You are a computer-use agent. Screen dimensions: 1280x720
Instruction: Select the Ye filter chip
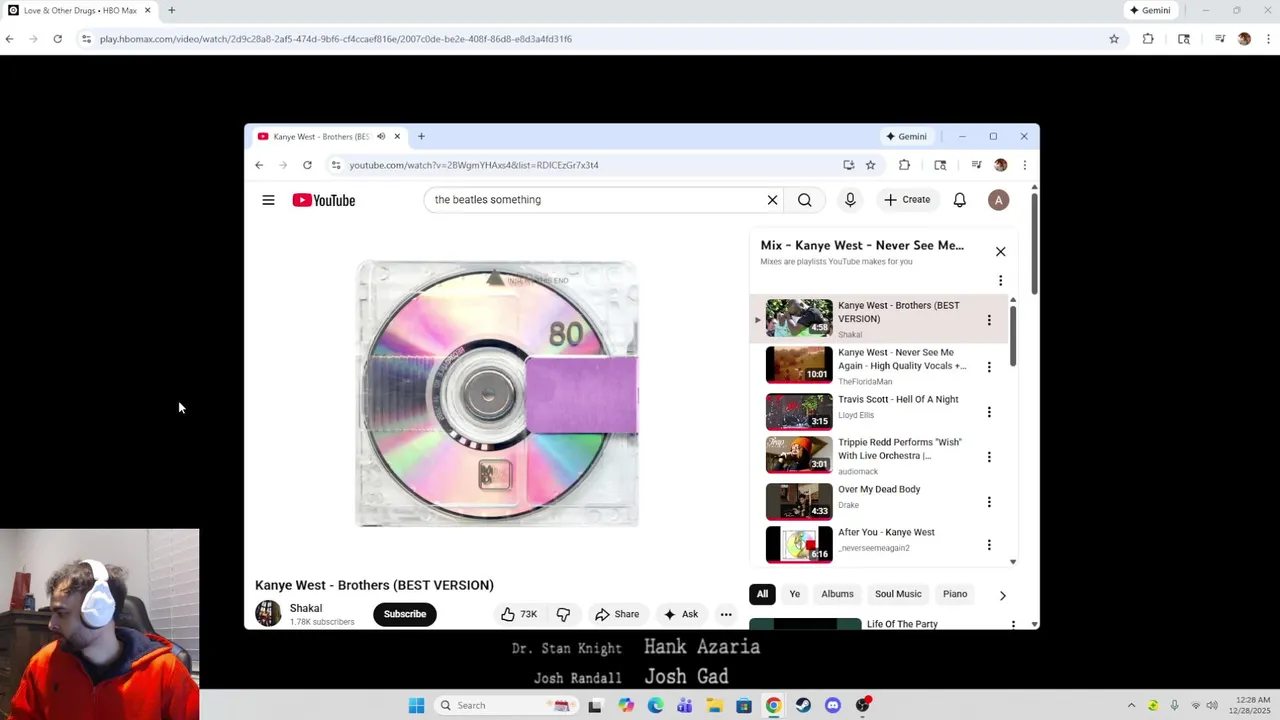795,594
